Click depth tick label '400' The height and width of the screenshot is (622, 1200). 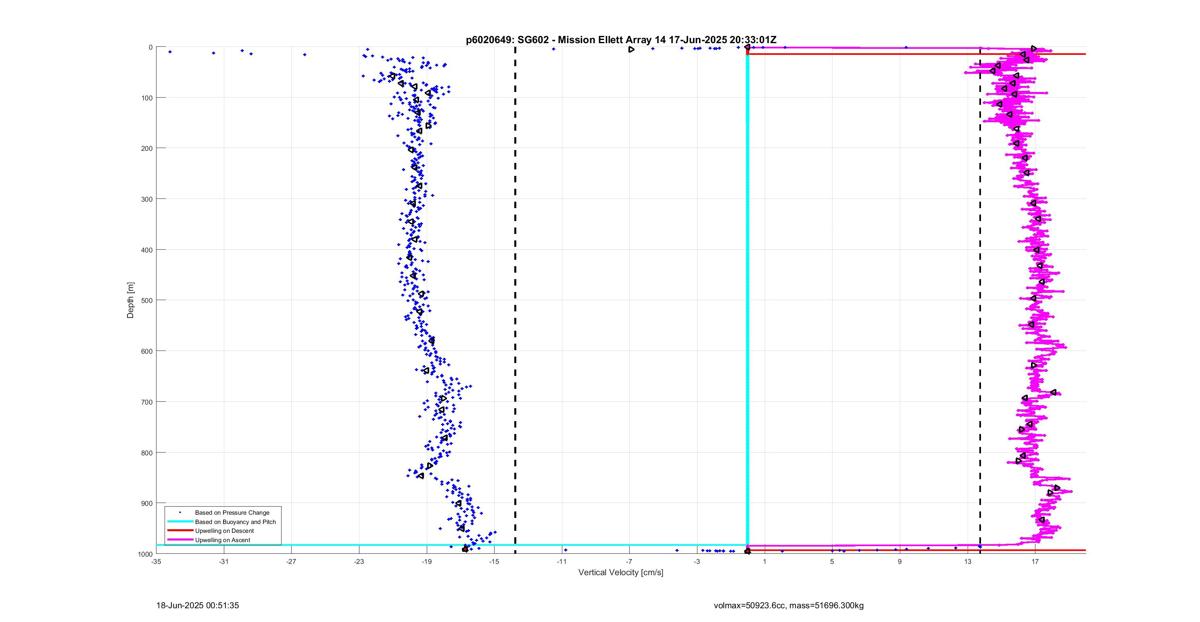pos(145,250)
